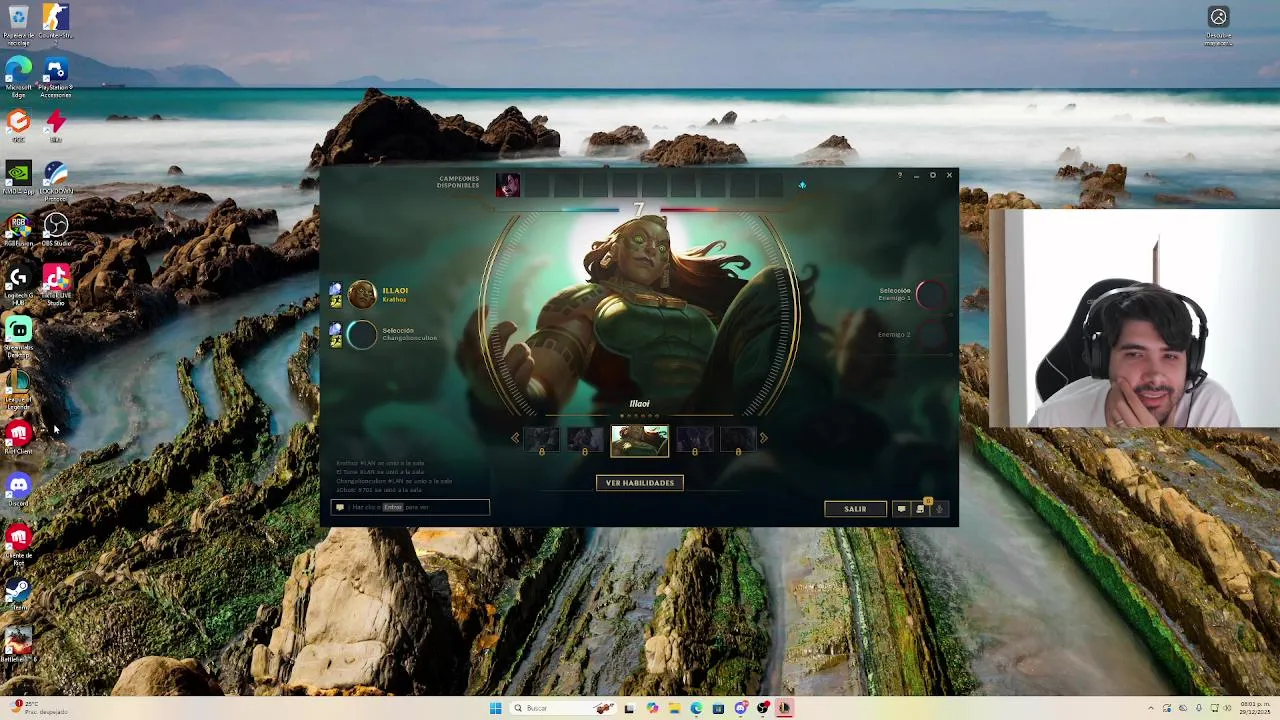Image resolution: width=1280 pixels, height=720 pixels.
Task: Go to the previous skin with the left arrow
Action: click(515, 438)
